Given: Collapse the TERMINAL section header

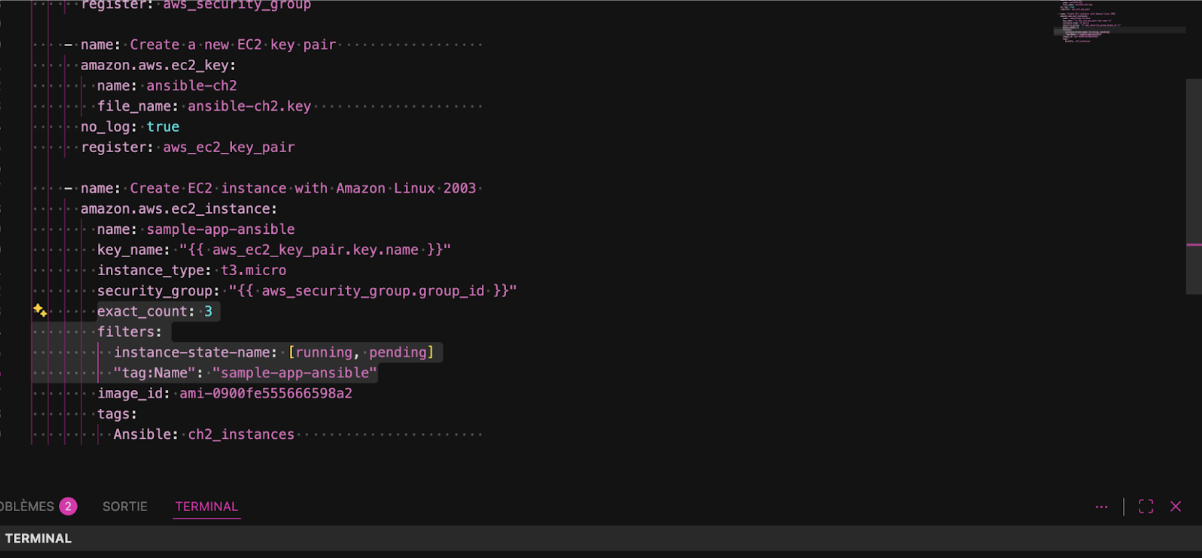Looking at the screenshot, I should [x=40, y=539].
